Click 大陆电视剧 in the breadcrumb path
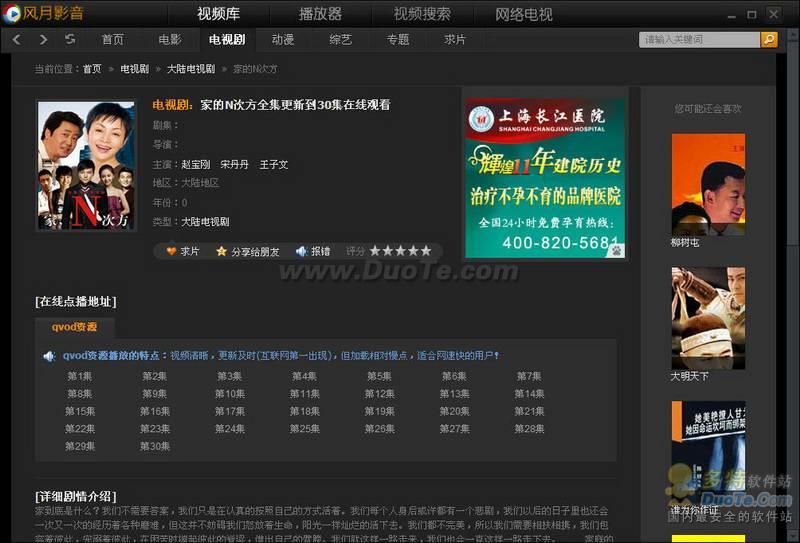Screen dimensions: 800x543 pos(190,69)
